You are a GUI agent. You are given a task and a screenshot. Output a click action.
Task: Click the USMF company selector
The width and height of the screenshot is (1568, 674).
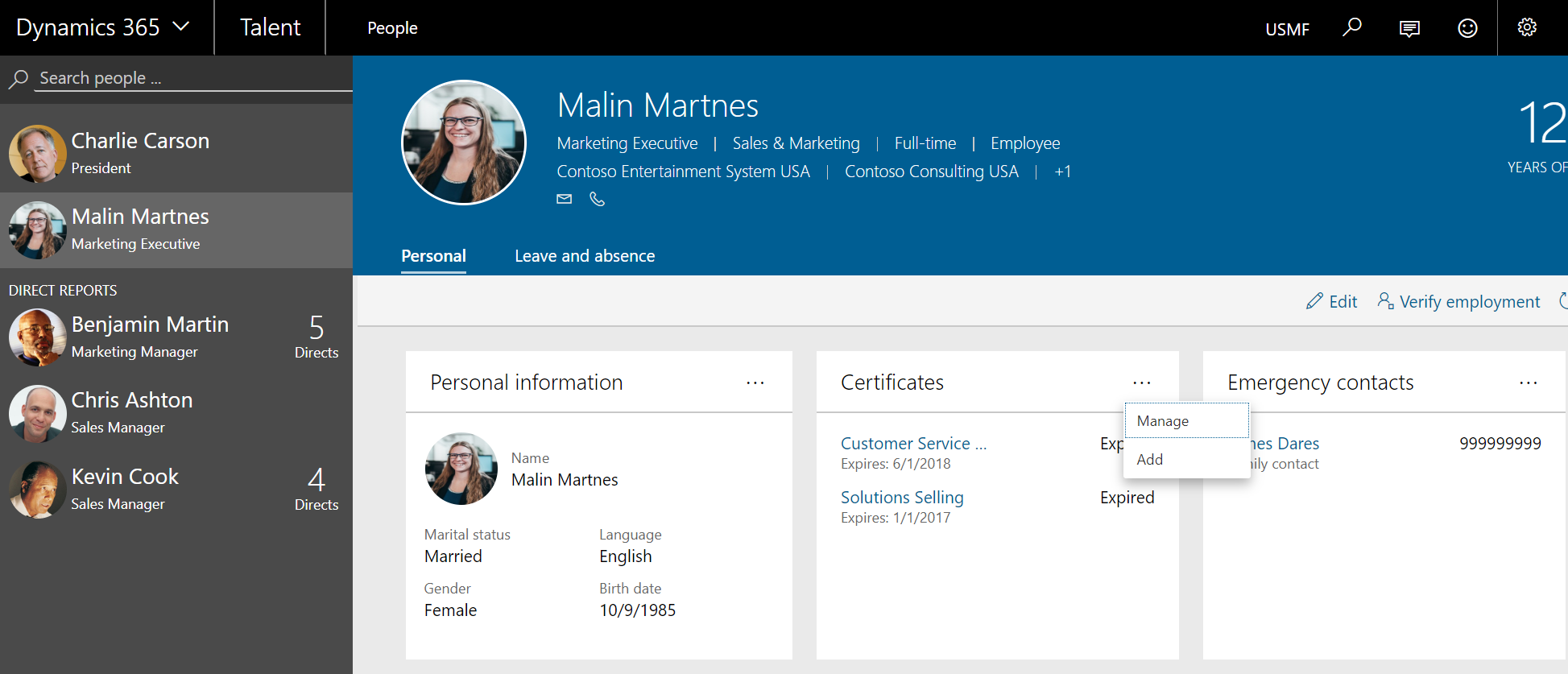click(x=1287, y=29)
